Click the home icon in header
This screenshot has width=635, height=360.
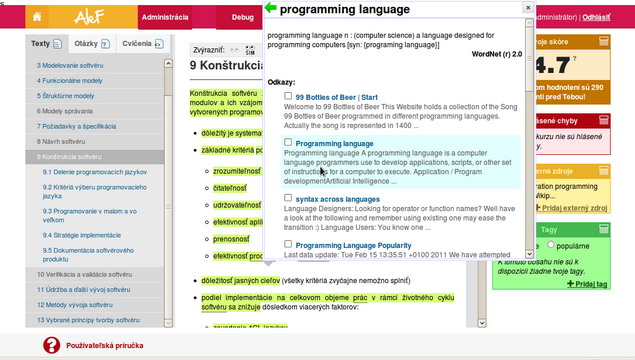pyautogui.click(x=37, y=17)
